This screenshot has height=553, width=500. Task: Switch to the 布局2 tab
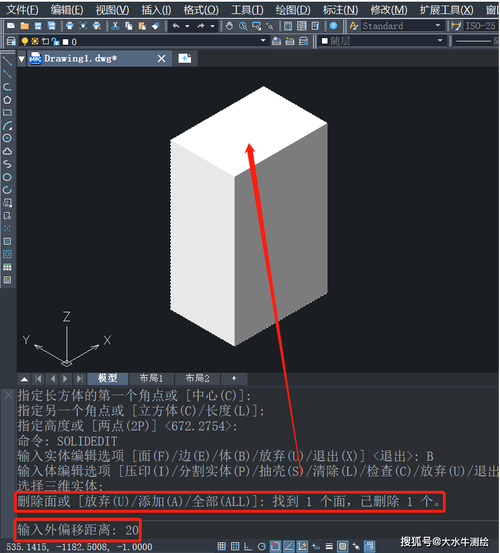pos(197,379)
